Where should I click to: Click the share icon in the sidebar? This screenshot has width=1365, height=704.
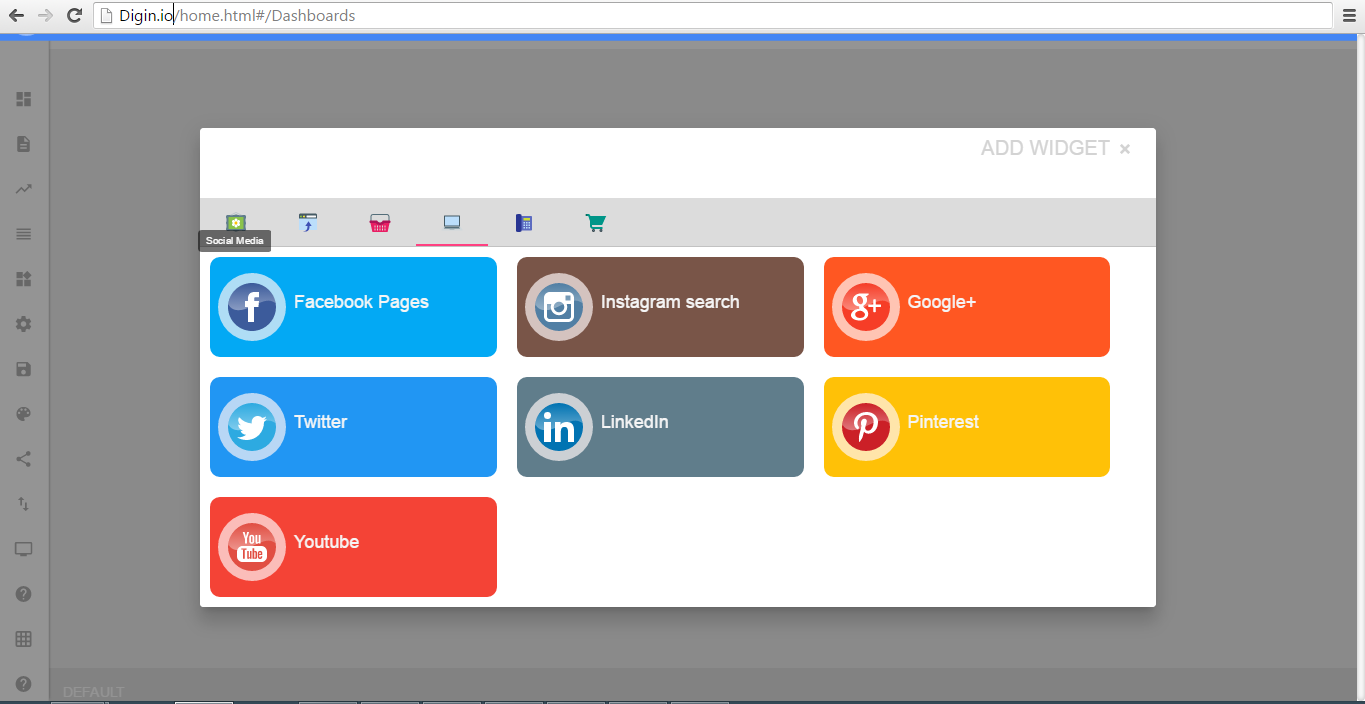coord(24,459)
